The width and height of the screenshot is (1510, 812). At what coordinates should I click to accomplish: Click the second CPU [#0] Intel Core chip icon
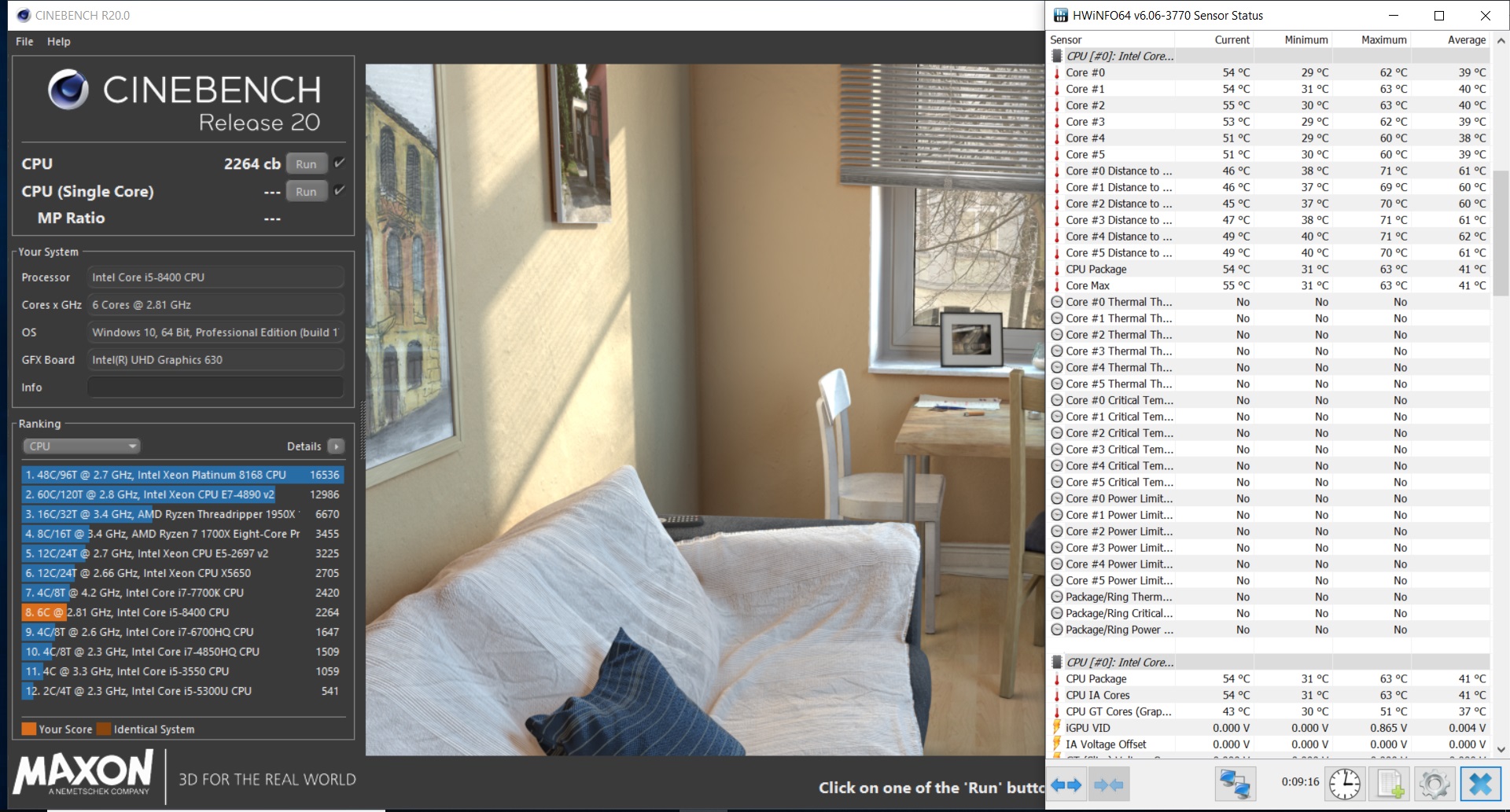click(1057, 662)
